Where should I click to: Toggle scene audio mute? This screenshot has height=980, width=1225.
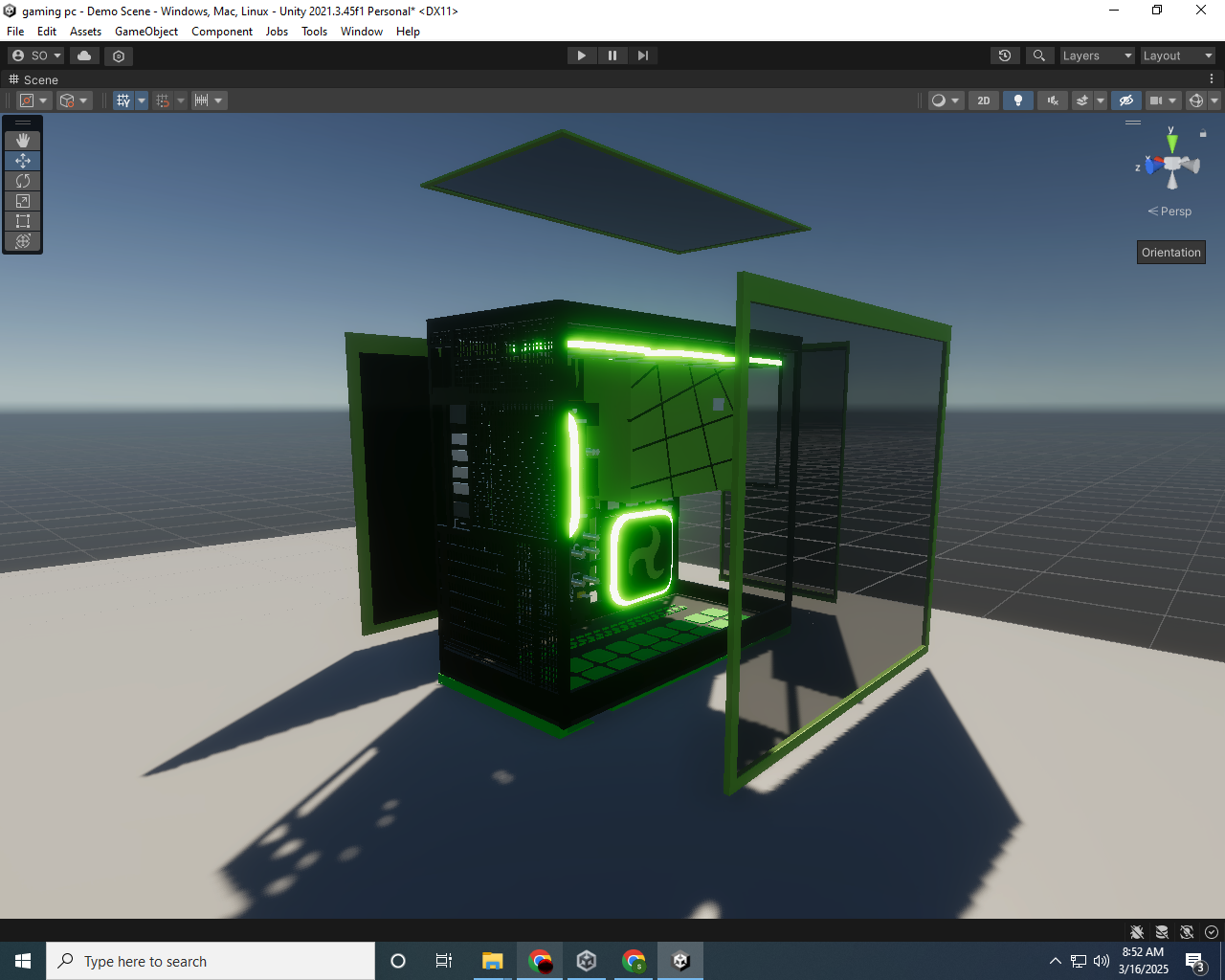[x=1053, y=100]
